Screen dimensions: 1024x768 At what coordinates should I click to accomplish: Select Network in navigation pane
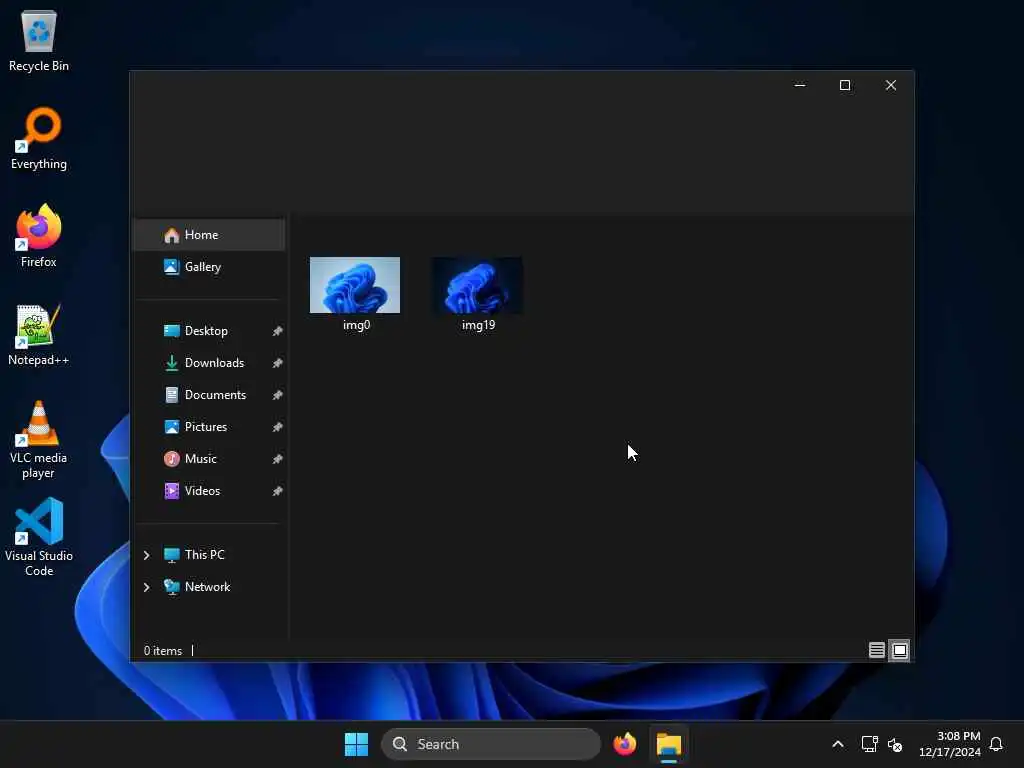pos(197,587)
